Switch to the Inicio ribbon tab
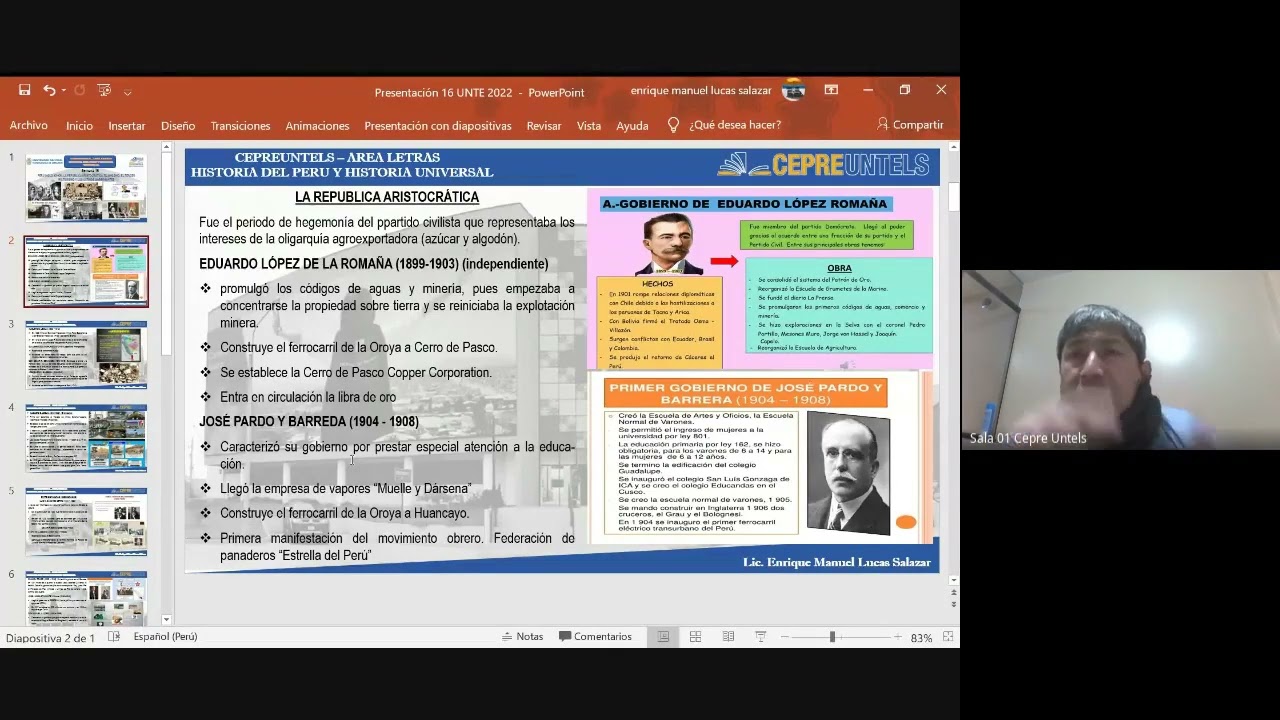This screenshot has height=720, width=1280. click(x=79, y=125)
